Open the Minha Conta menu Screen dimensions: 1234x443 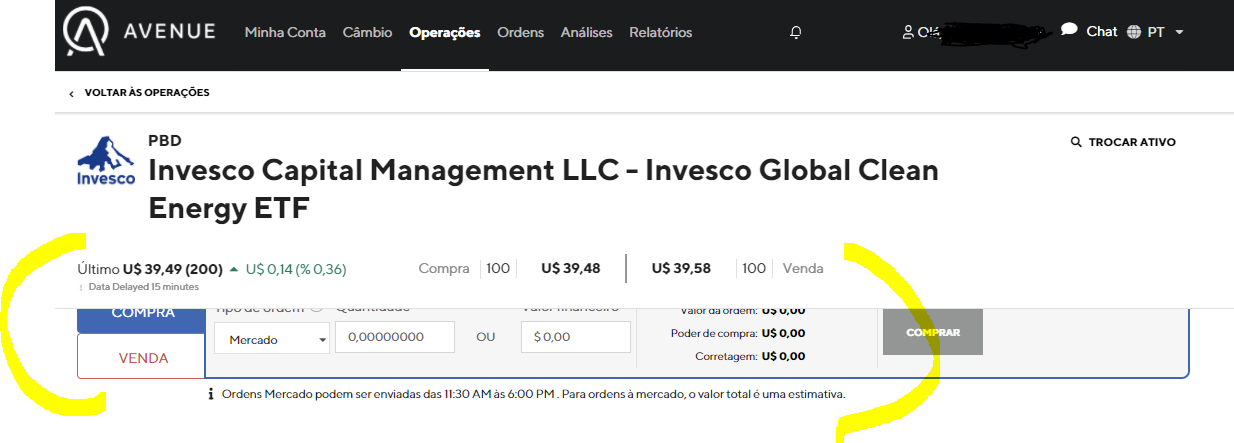[x=285, y=32]
